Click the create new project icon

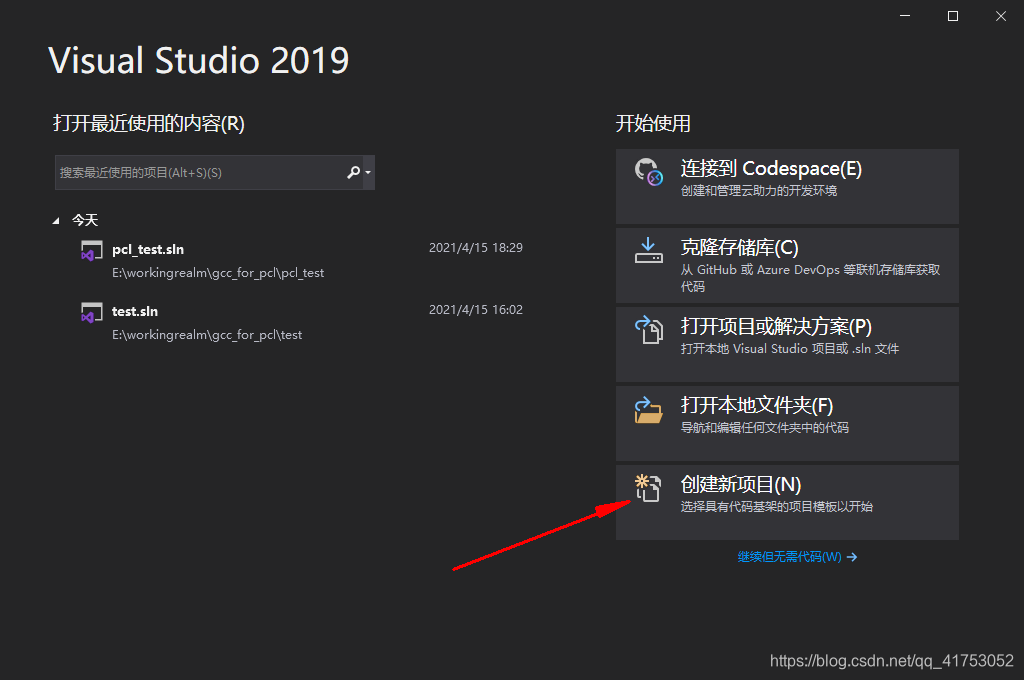[x=648, y=488]
